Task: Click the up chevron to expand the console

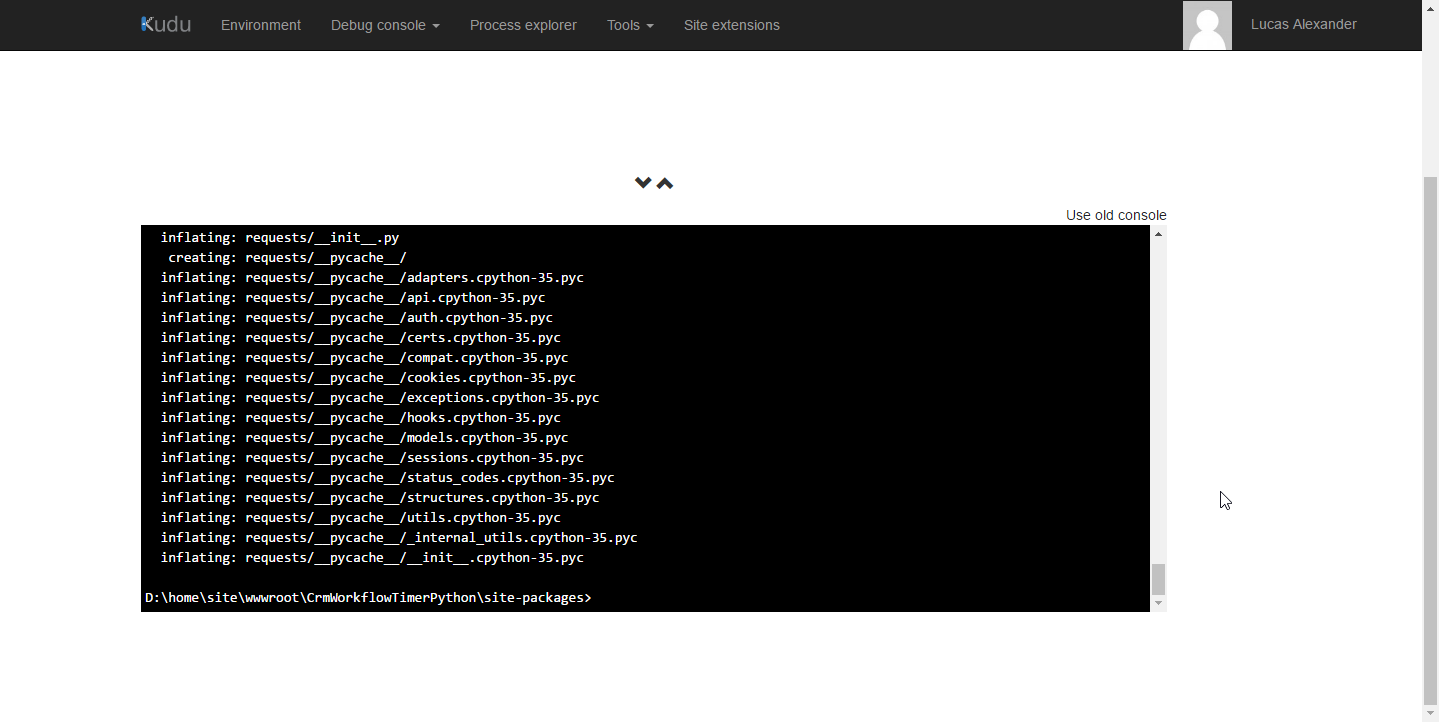Action: pyautogui.click(x=665, y=183)
